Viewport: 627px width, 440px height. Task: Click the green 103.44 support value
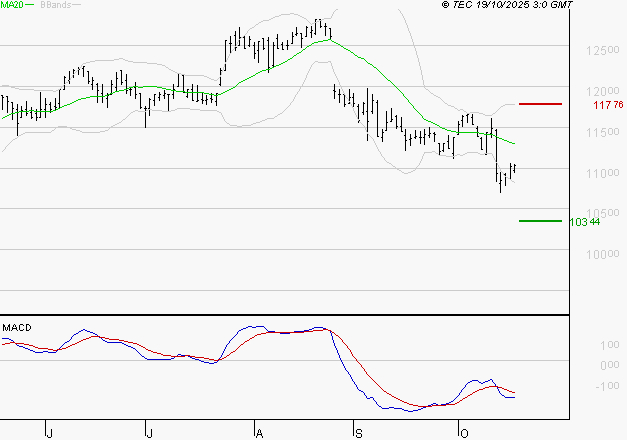[x=585, y=222]
